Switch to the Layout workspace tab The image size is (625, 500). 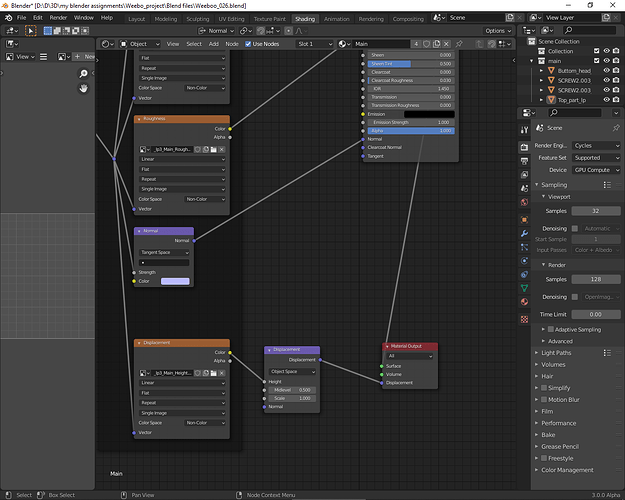click(x=137, y=19)
